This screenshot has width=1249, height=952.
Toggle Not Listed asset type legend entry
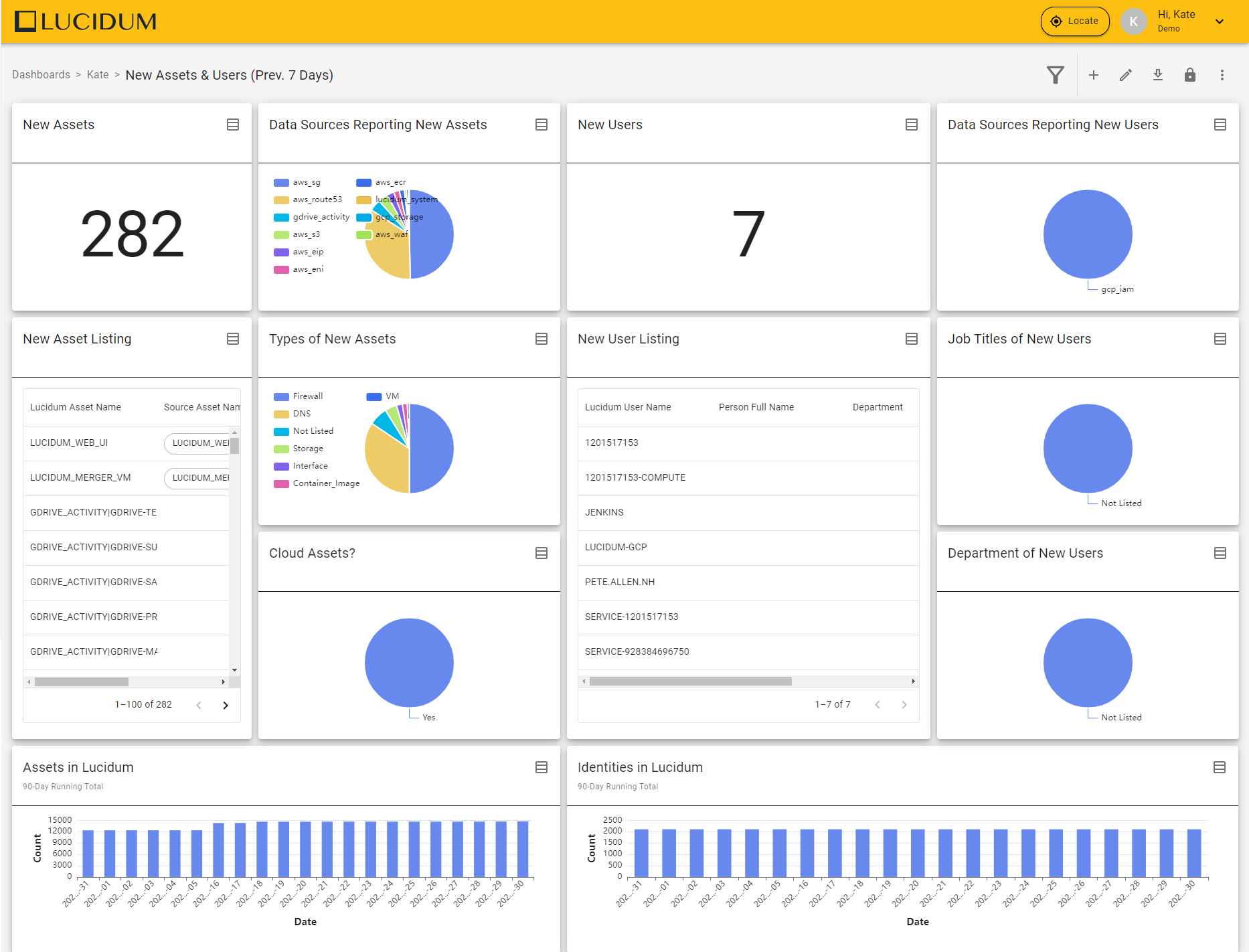point(304,431)
